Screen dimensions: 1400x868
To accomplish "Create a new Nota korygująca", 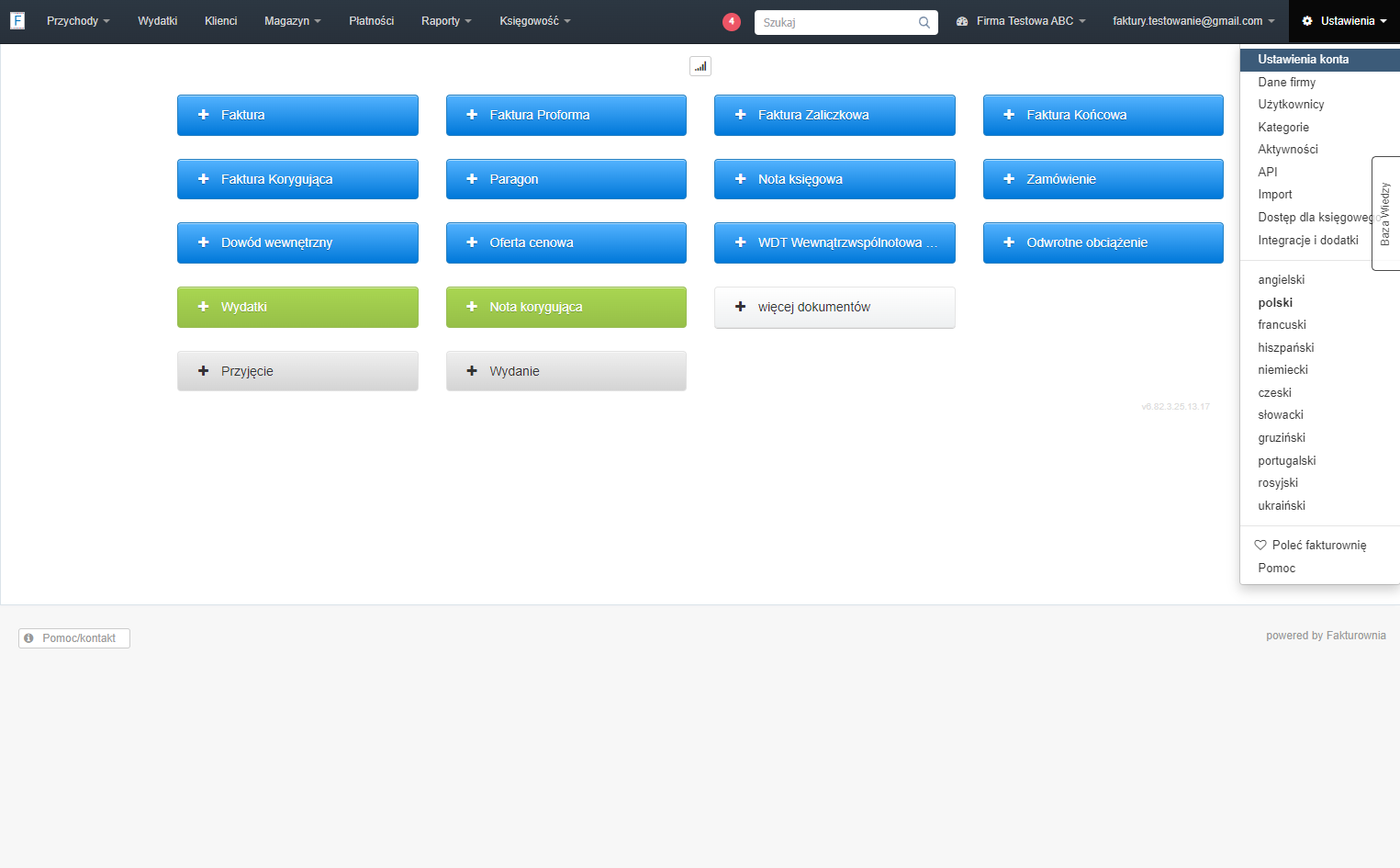I will 566,307.
